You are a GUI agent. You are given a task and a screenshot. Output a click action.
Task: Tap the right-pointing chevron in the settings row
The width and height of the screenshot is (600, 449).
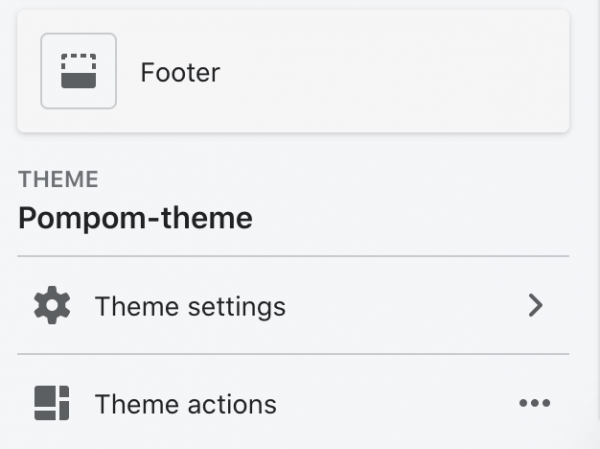pyautogui.click(x=535, y=305)
